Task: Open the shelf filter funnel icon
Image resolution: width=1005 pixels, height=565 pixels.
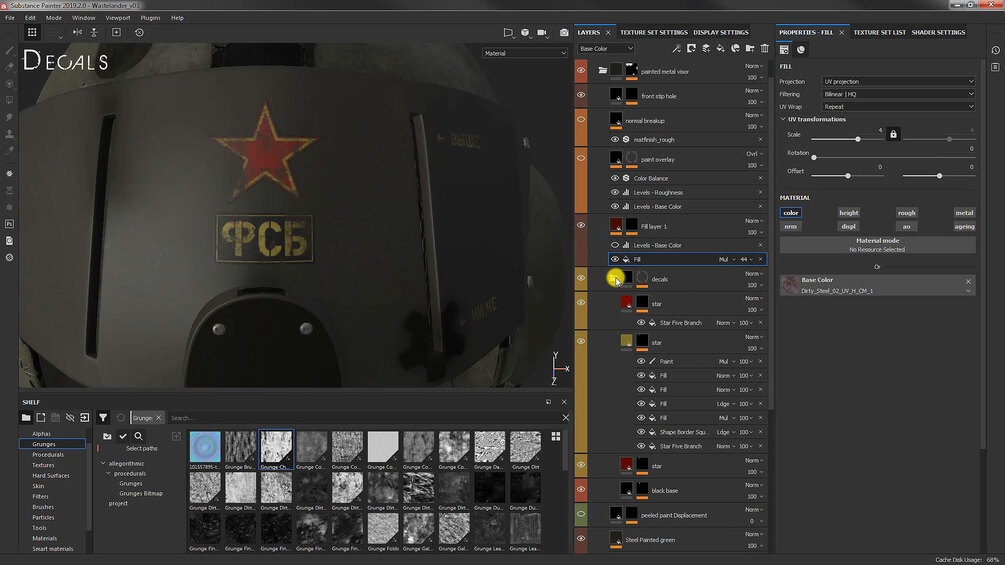Action: click(x=103, y=418)
